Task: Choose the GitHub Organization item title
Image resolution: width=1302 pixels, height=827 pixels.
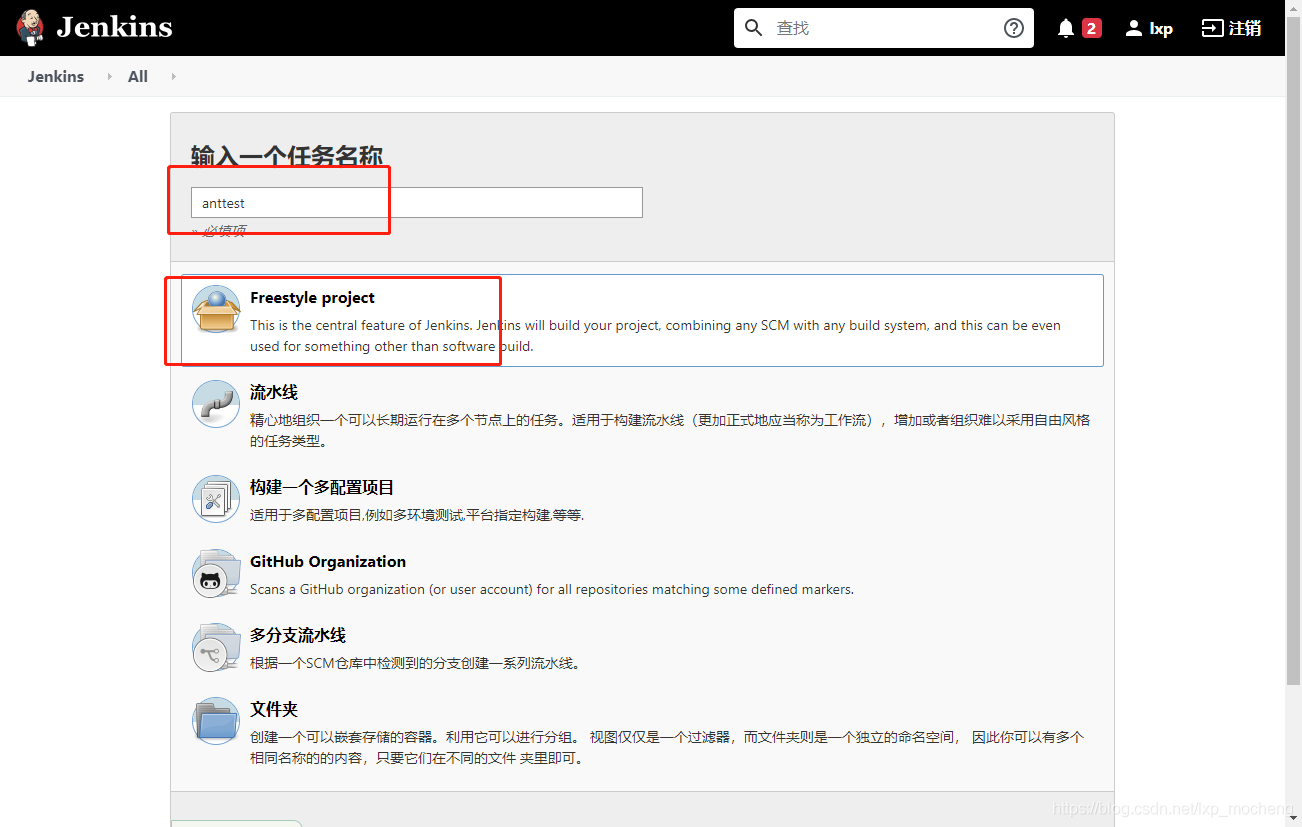Action: click(x=328, y=562)
